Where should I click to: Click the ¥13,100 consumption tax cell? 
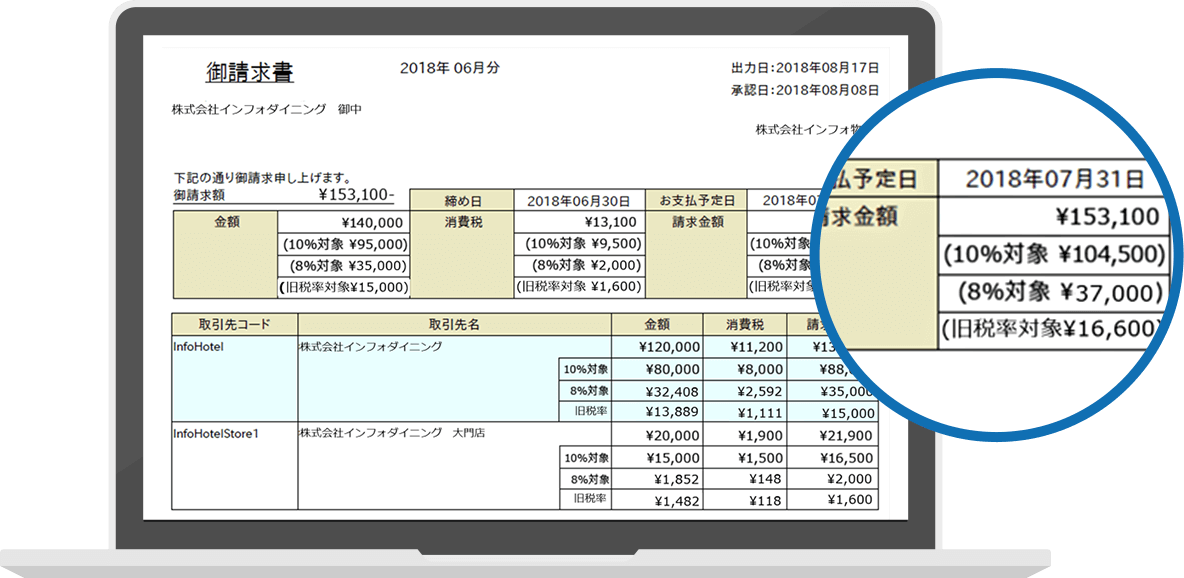coord(579,222)
